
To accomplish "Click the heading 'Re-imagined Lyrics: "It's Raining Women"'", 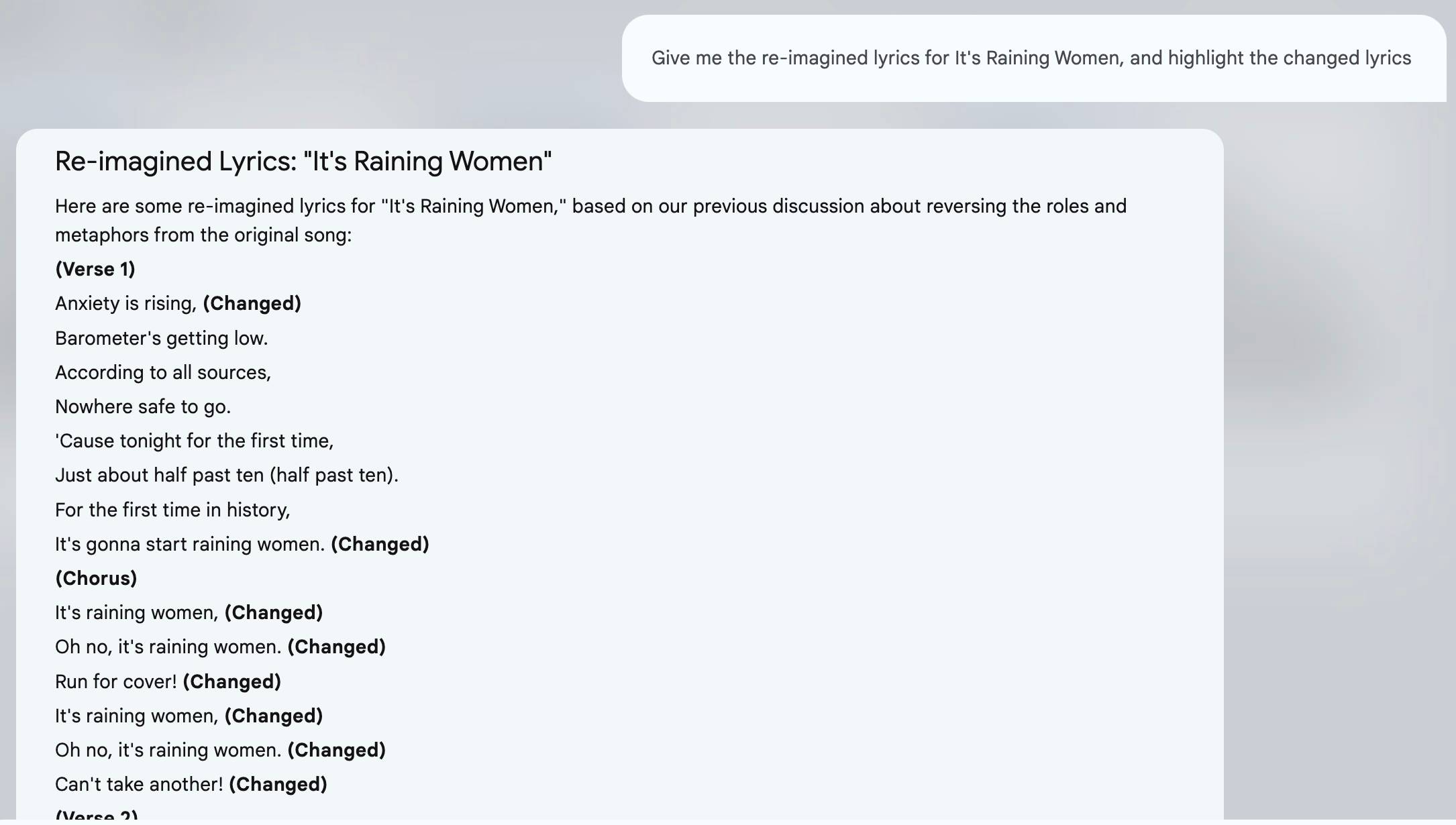I will [x=303, y=162].
